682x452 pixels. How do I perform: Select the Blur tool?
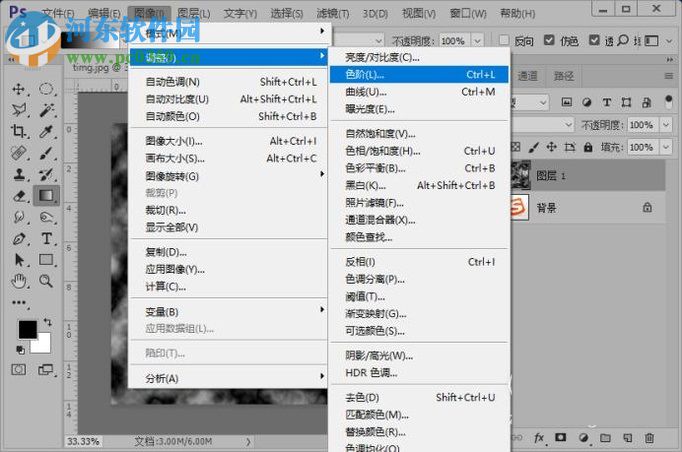18,217
